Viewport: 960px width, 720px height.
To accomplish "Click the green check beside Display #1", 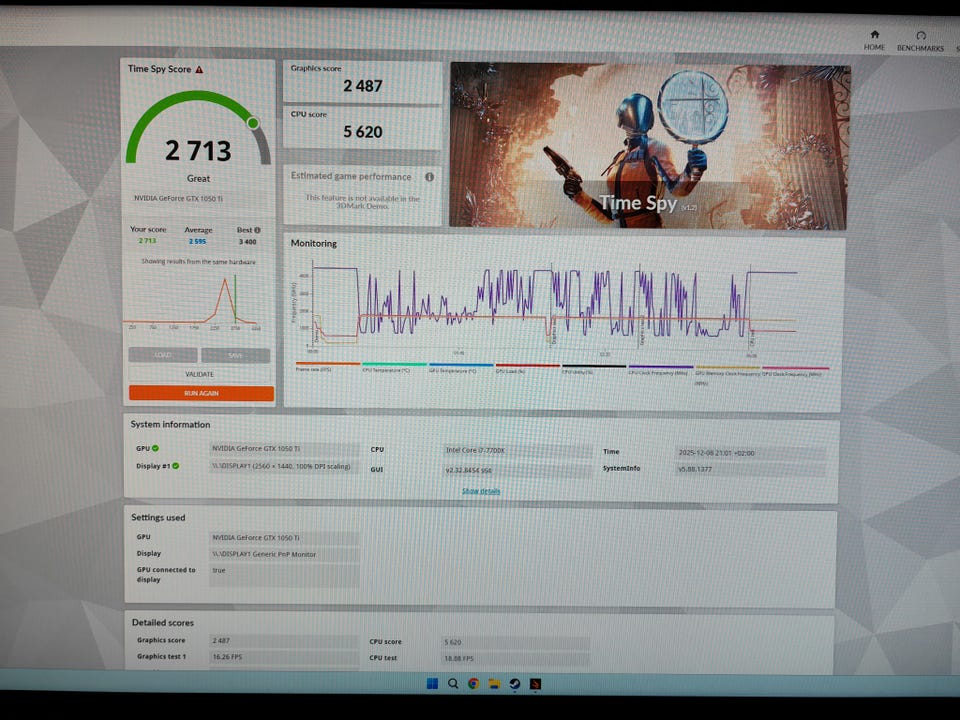I will (x=176, y=466).
